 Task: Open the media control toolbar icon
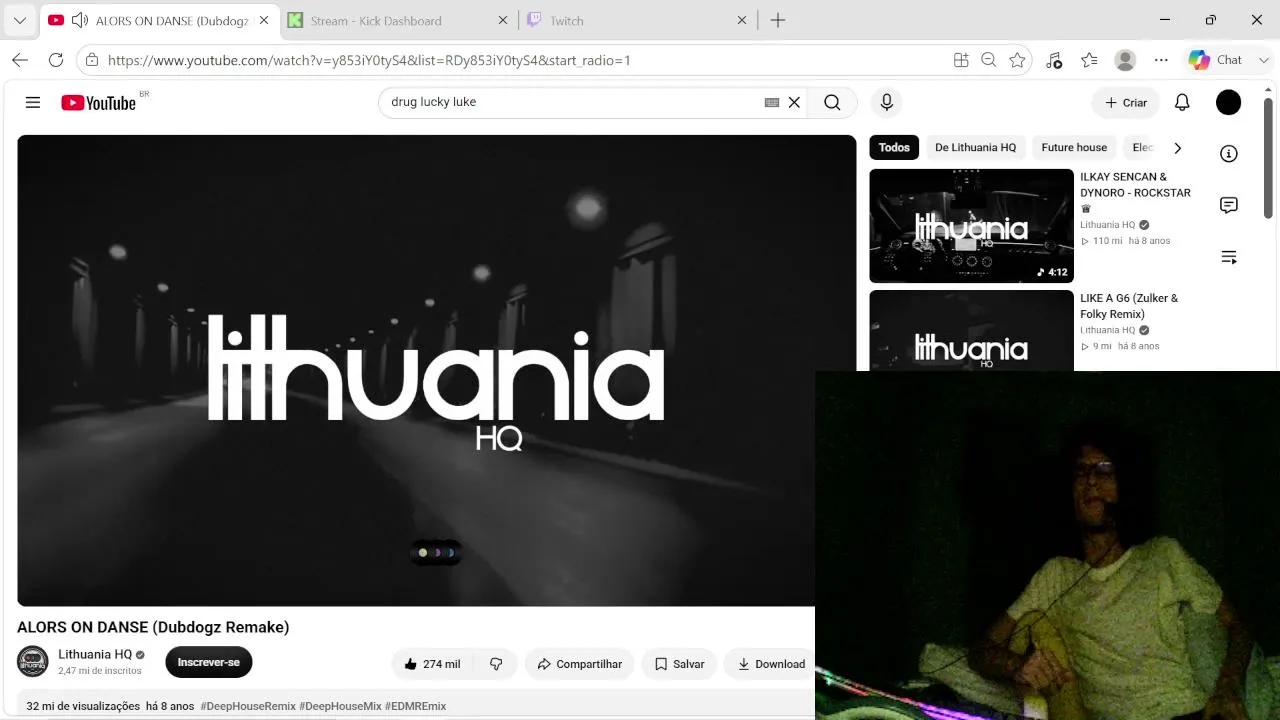click(1054, 60)
